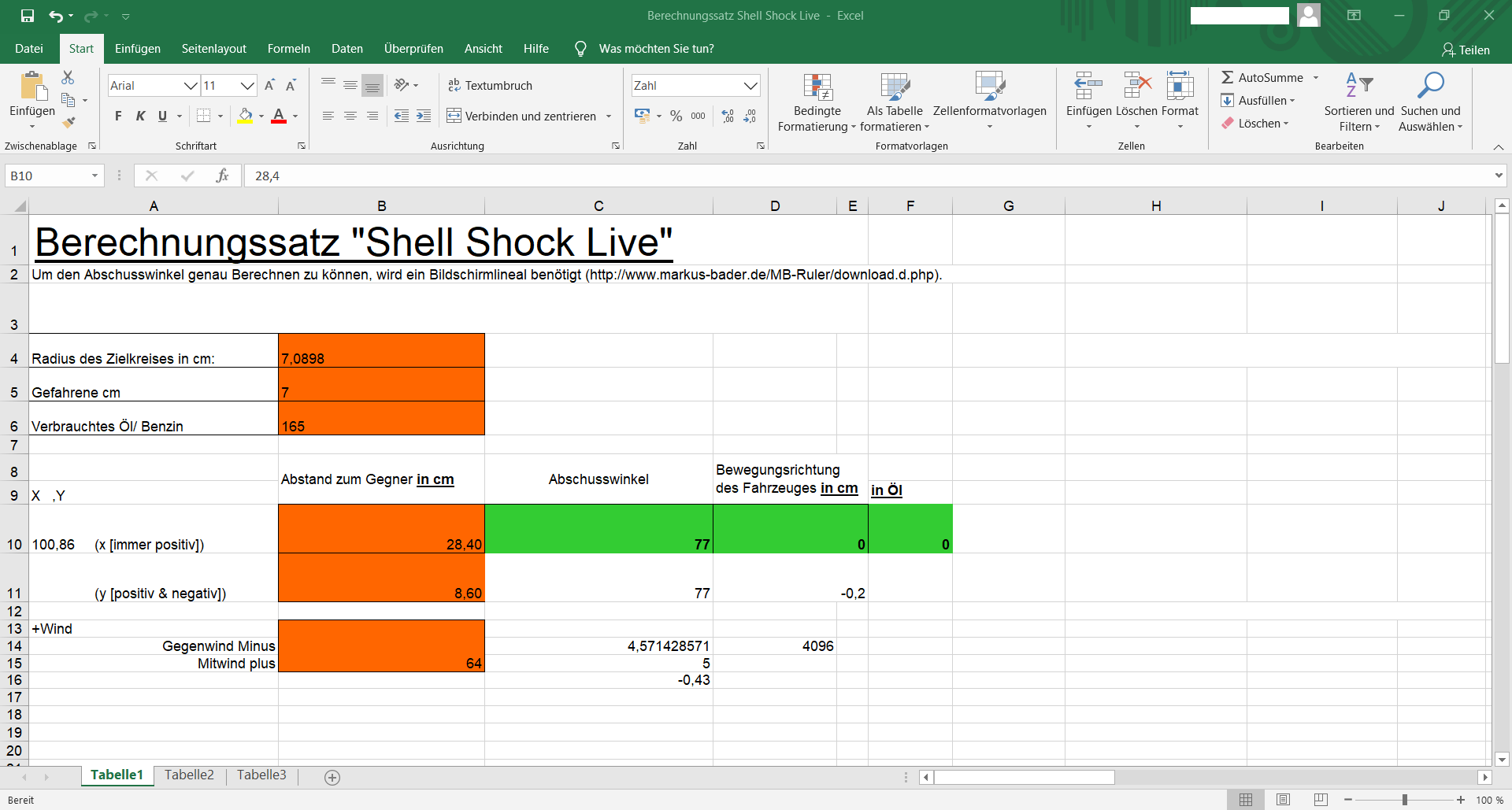Open Bedingte Formatierung menu
Screen dimensions: 1512x810
pyautogui.click(x=817, y=102)
